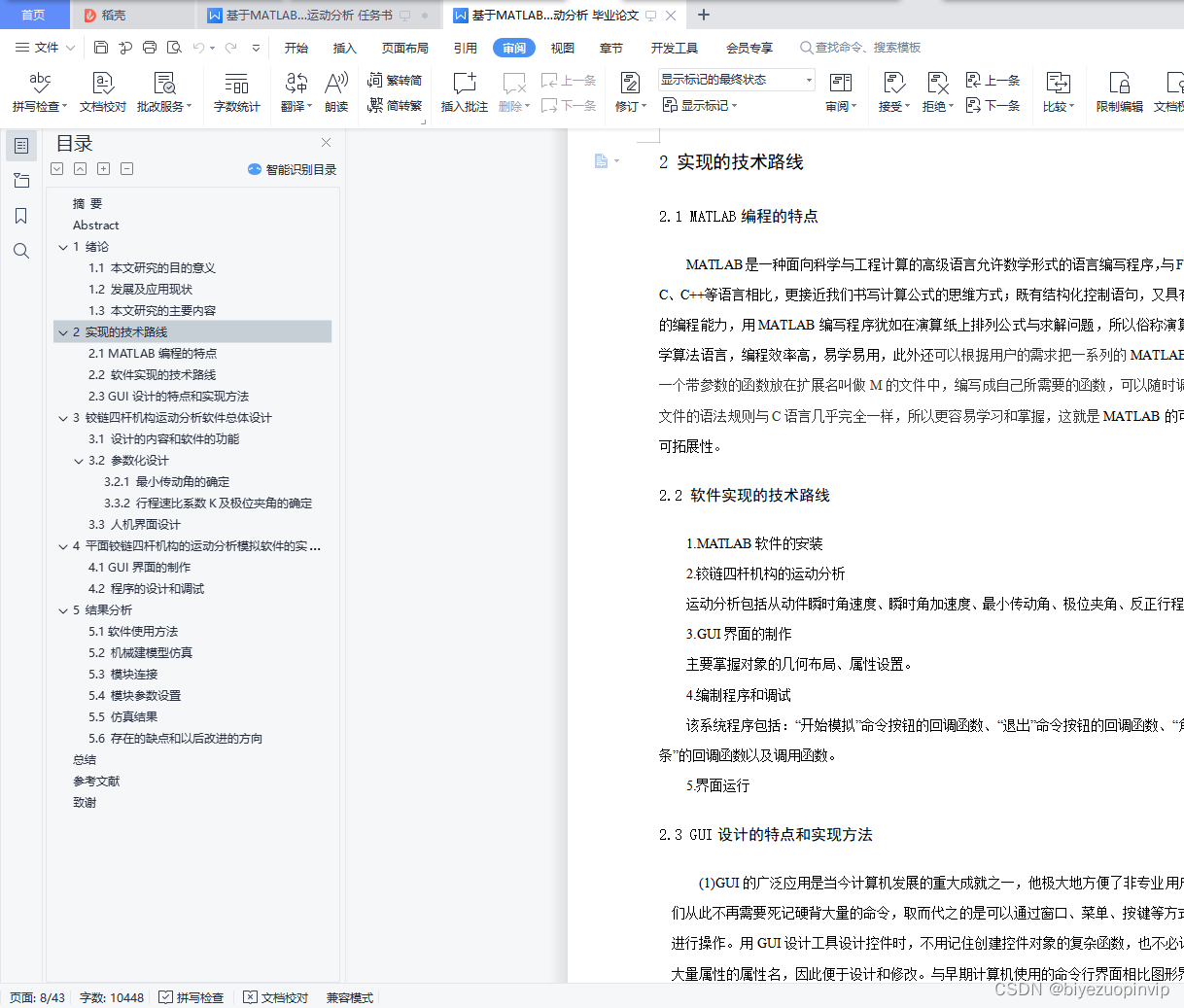Click 字数: 10448 in the status bar
This screenshot has width=1184, height=1008.
pos(112,997)
